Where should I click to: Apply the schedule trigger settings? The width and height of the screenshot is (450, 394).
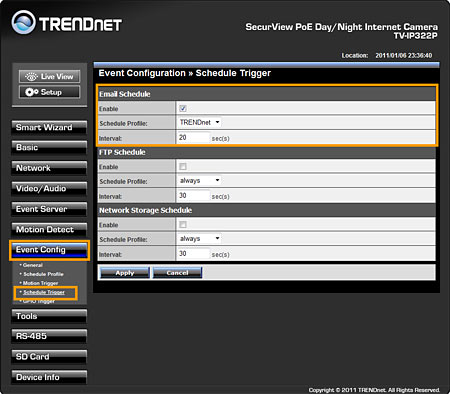tap(125, 273)
